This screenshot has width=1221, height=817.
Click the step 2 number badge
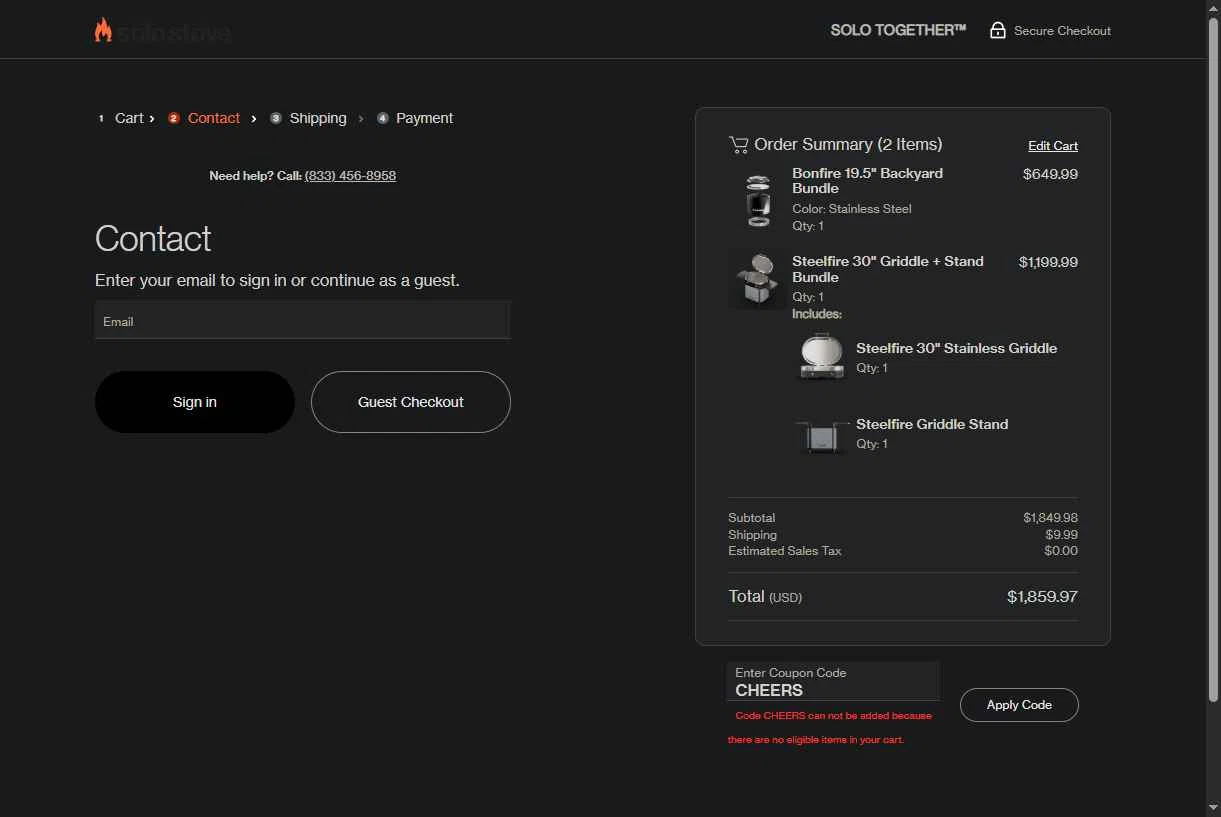(174, 118)
